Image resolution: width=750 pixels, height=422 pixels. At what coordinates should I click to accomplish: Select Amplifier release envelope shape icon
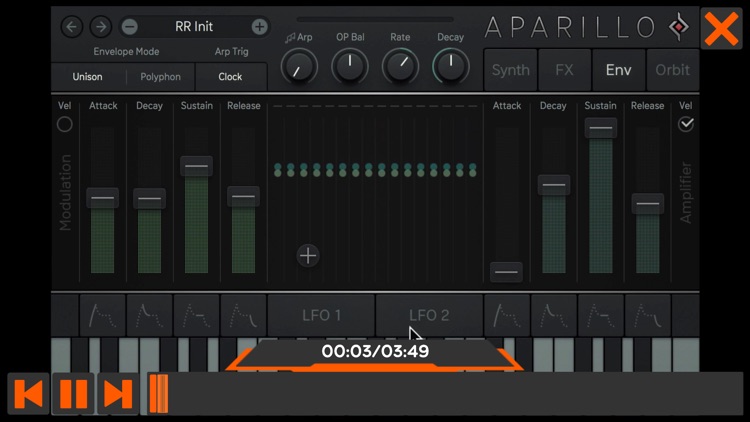click(x=647, y=315)
